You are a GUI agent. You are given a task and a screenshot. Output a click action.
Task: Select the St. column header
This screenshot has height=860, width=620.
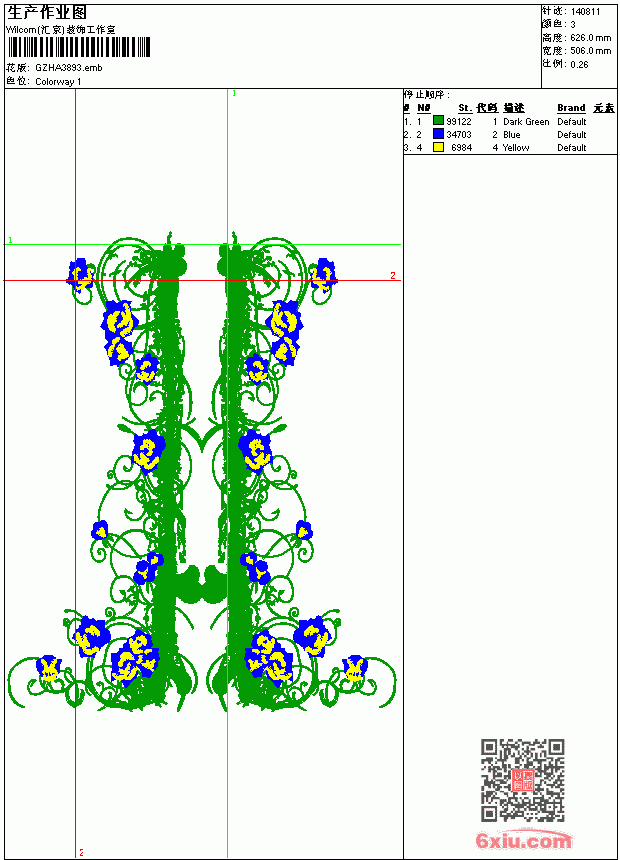pos(465,108)
